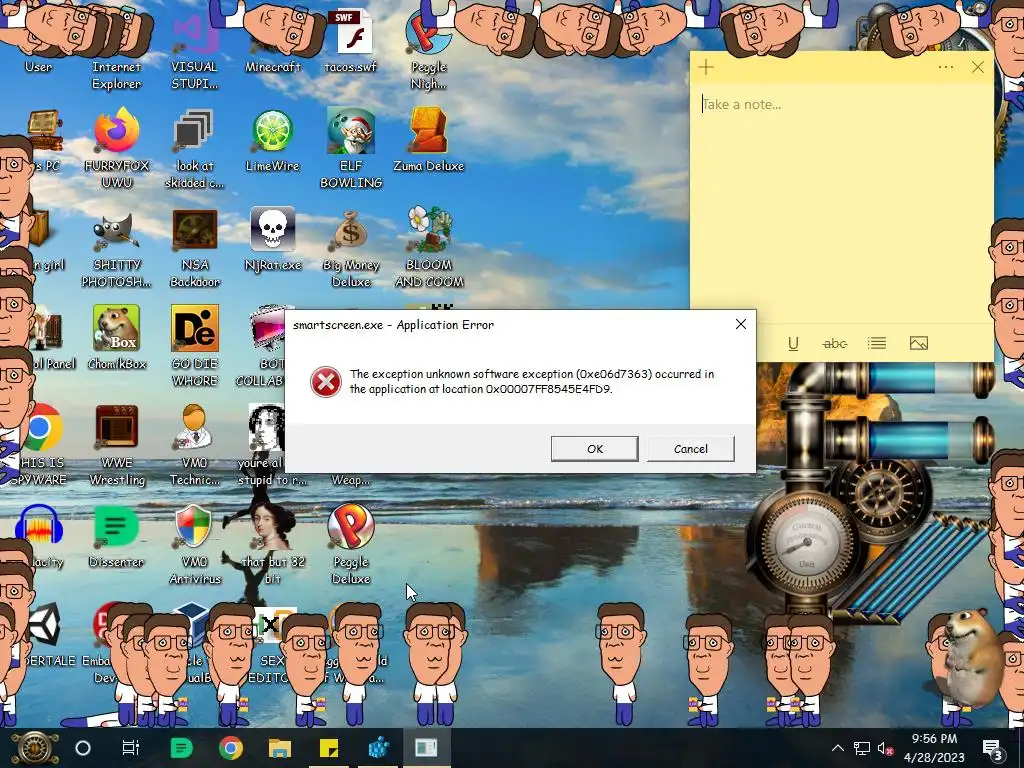
Task: Select the NjRat.exe skull icon
Action: [272, 239]
